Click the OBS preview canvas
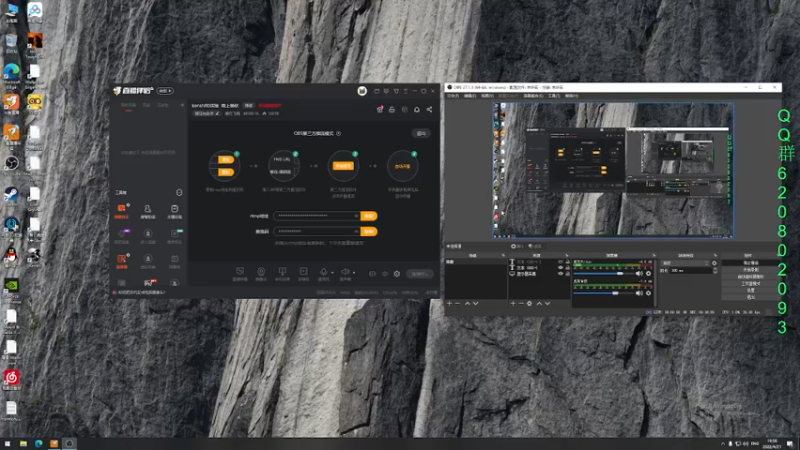The width and height of the screenshot is (800, 450). tap(613, 170)
